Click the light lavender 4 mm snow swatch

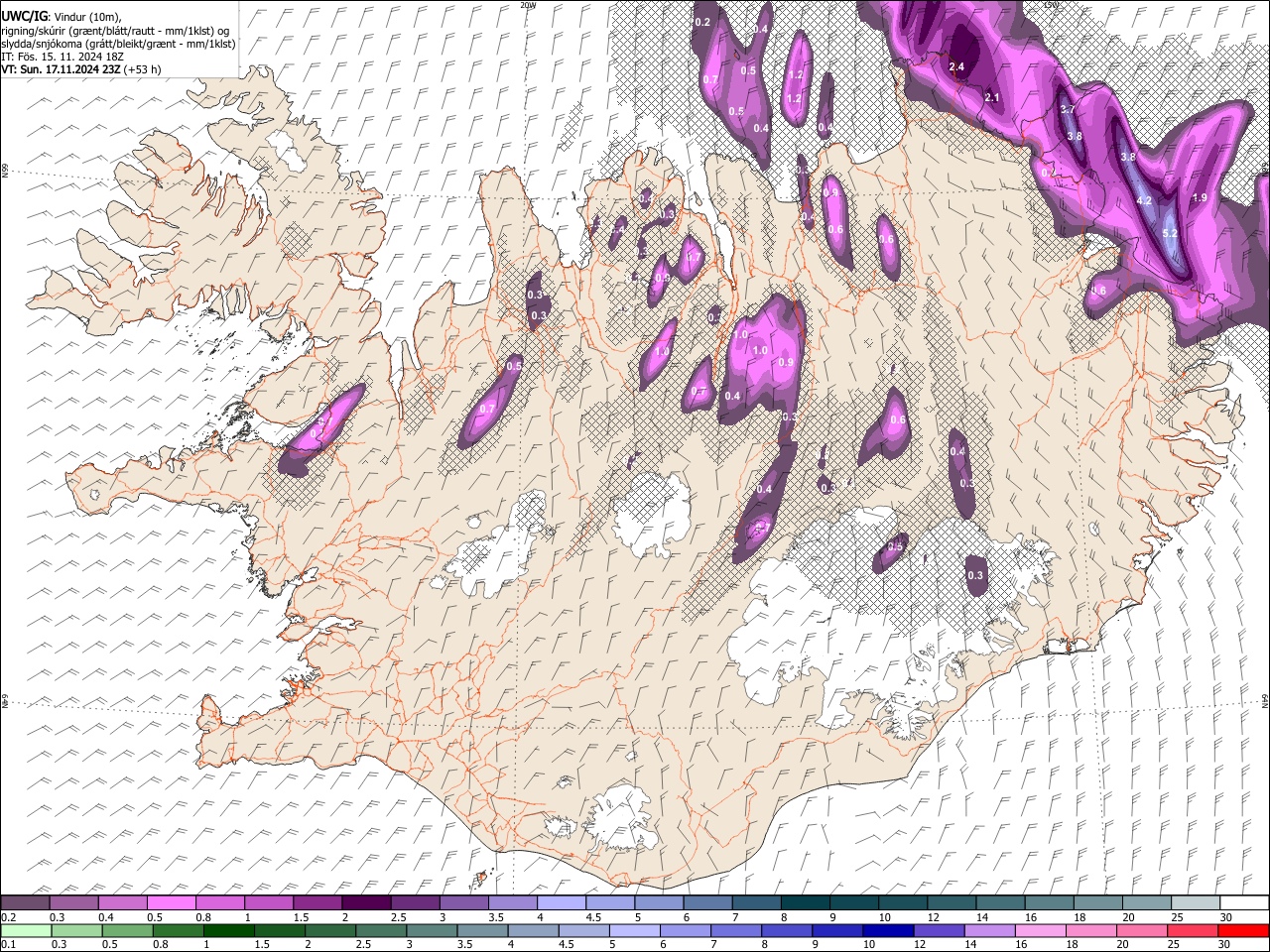pos(562,902)
